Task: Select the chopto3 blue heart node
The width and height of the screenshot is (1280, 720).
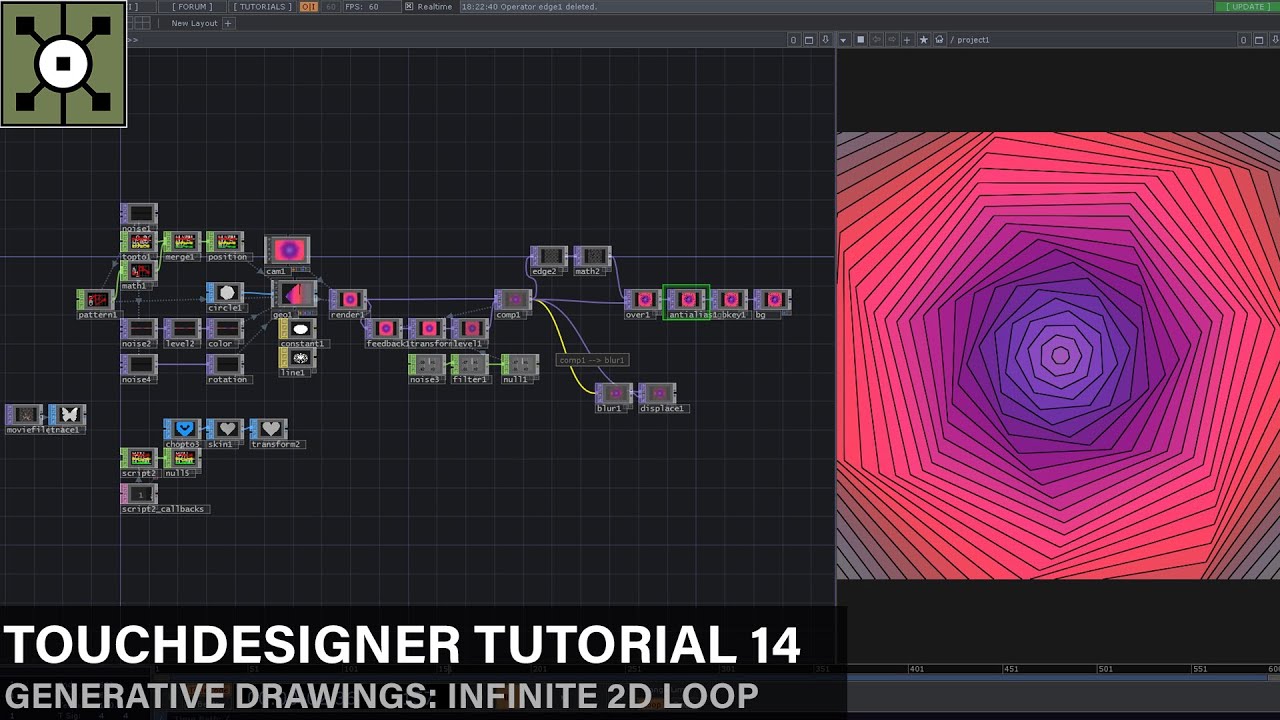Action: pyautogui.click(x=182, y=430)
